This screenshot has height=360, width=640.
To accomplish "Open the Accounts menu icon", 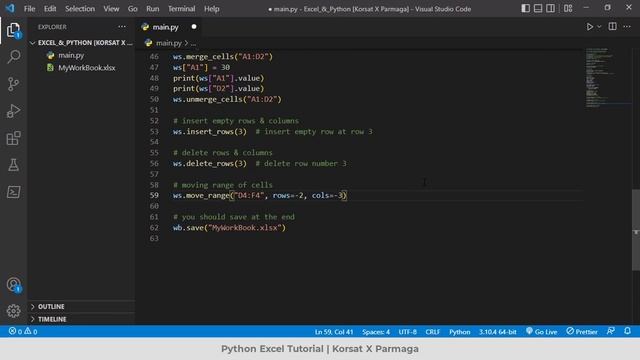I will [13, 284].
